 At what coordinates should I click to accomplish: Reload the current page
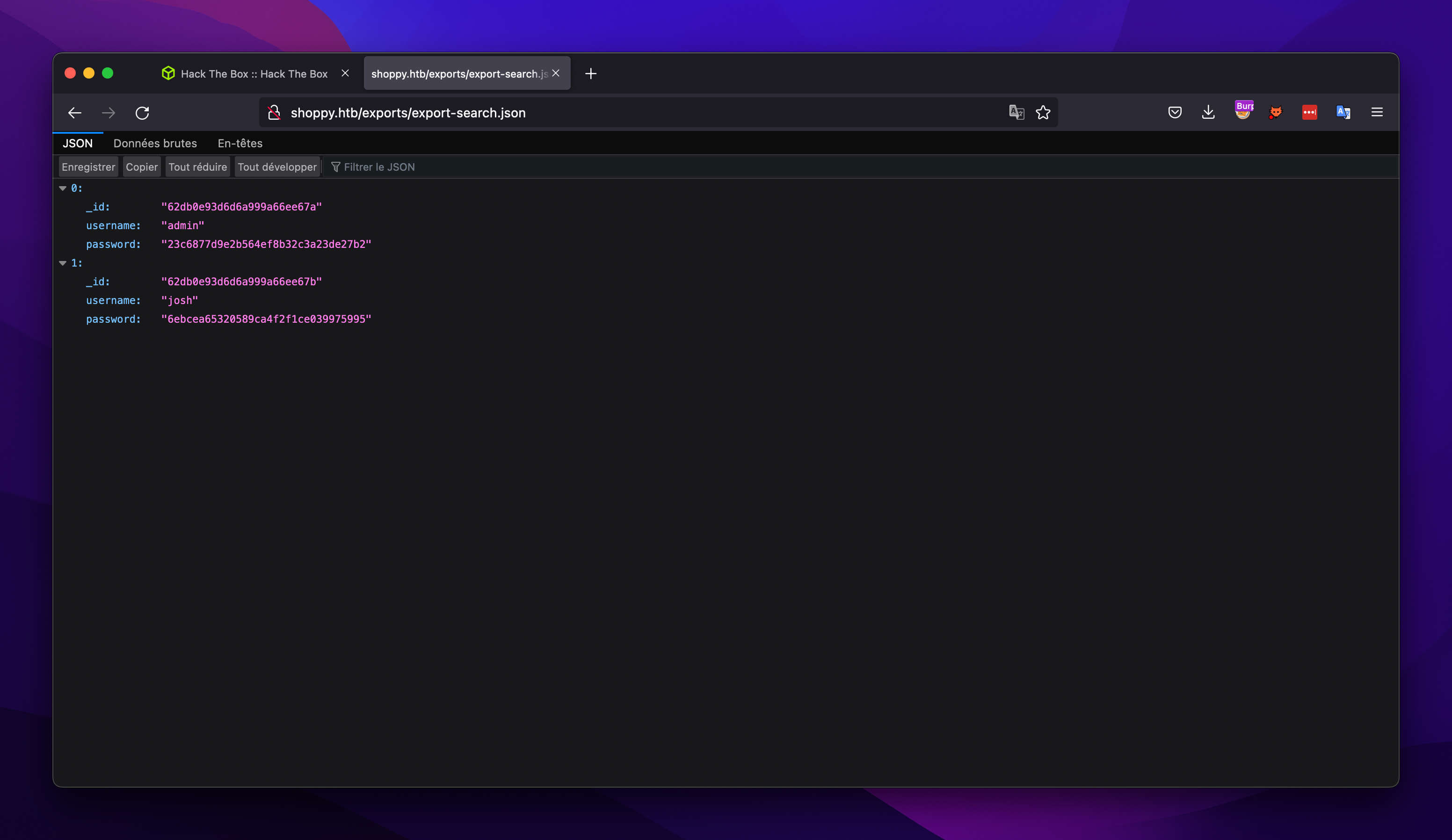pyautogui.click(x=142, y=113)
